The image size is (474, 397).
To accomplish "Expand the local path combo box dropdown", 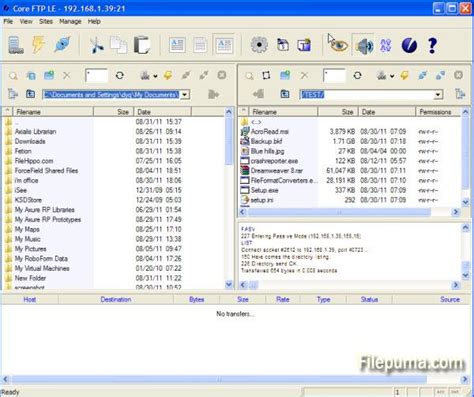I will (185, 95).
